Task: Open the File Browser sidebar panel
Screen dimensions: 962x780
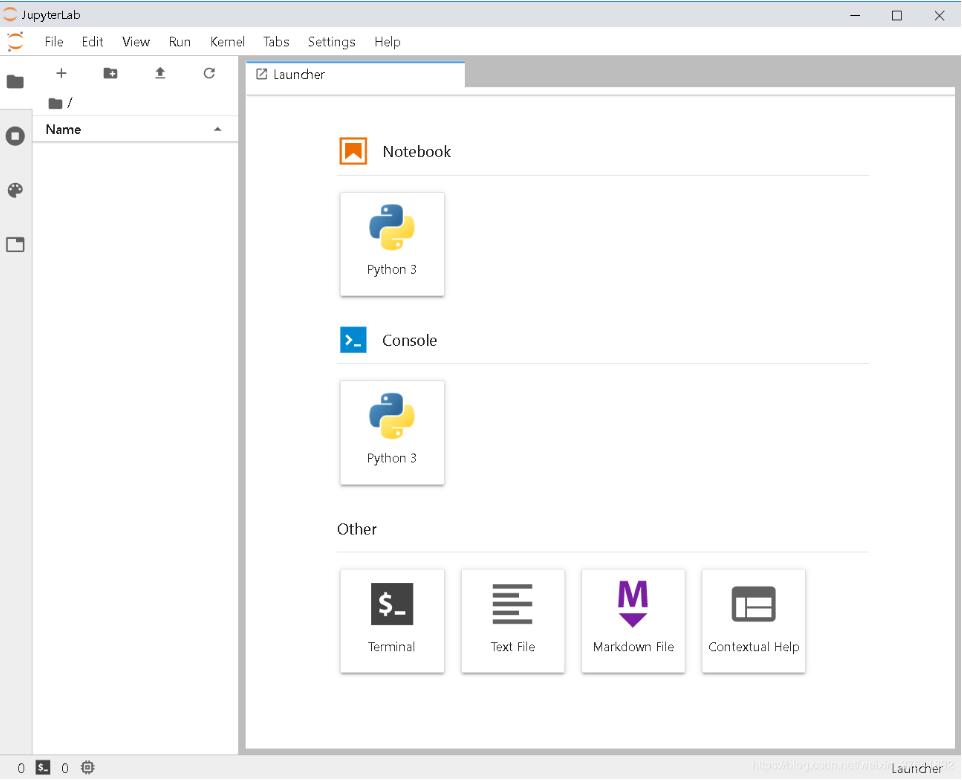Action: coord(15,82)
